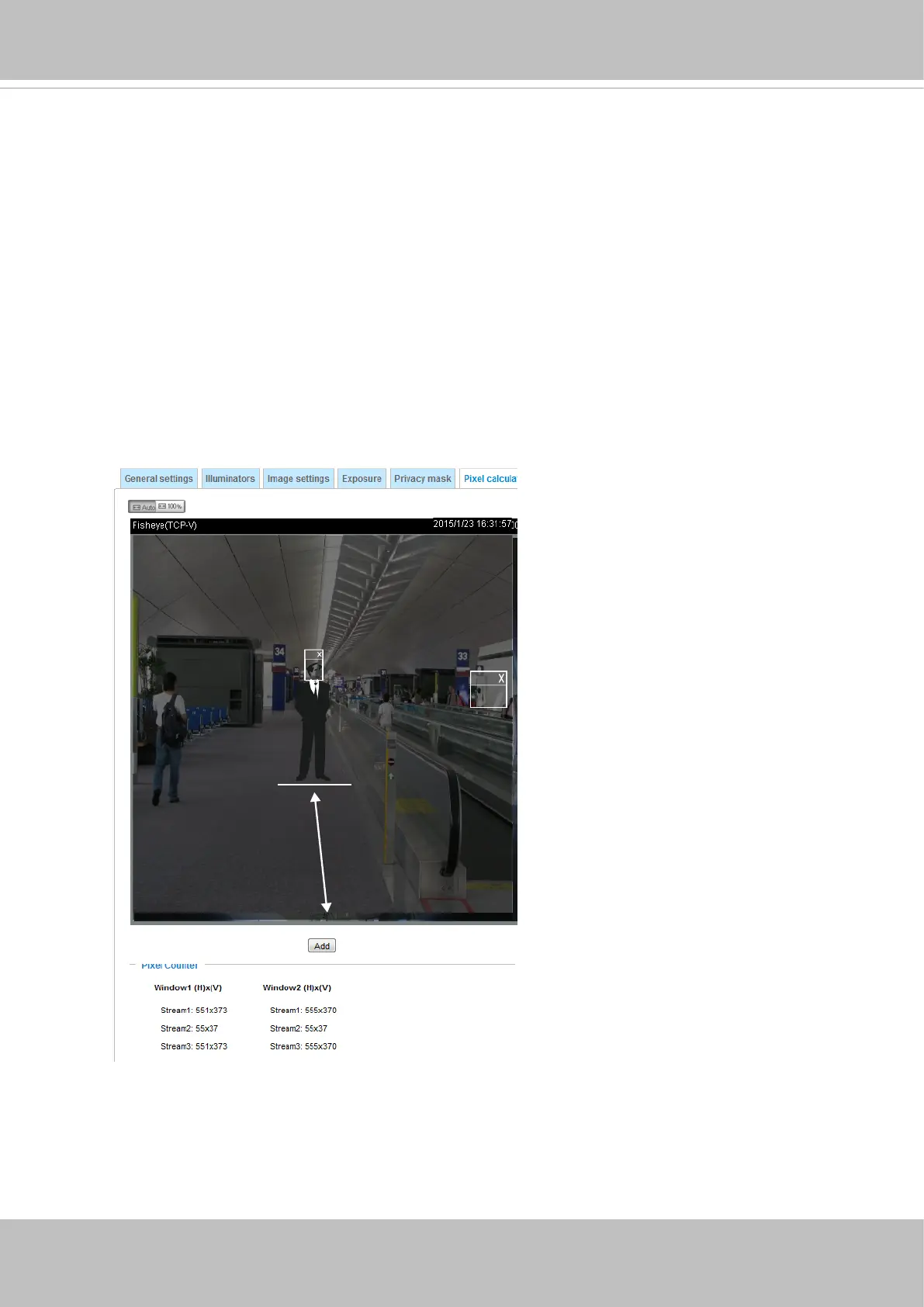The height and width of the screenshot is (1307, 924).
Task: Click the 2015/1/23 timestamp overlay
Action: pos(474,525)
